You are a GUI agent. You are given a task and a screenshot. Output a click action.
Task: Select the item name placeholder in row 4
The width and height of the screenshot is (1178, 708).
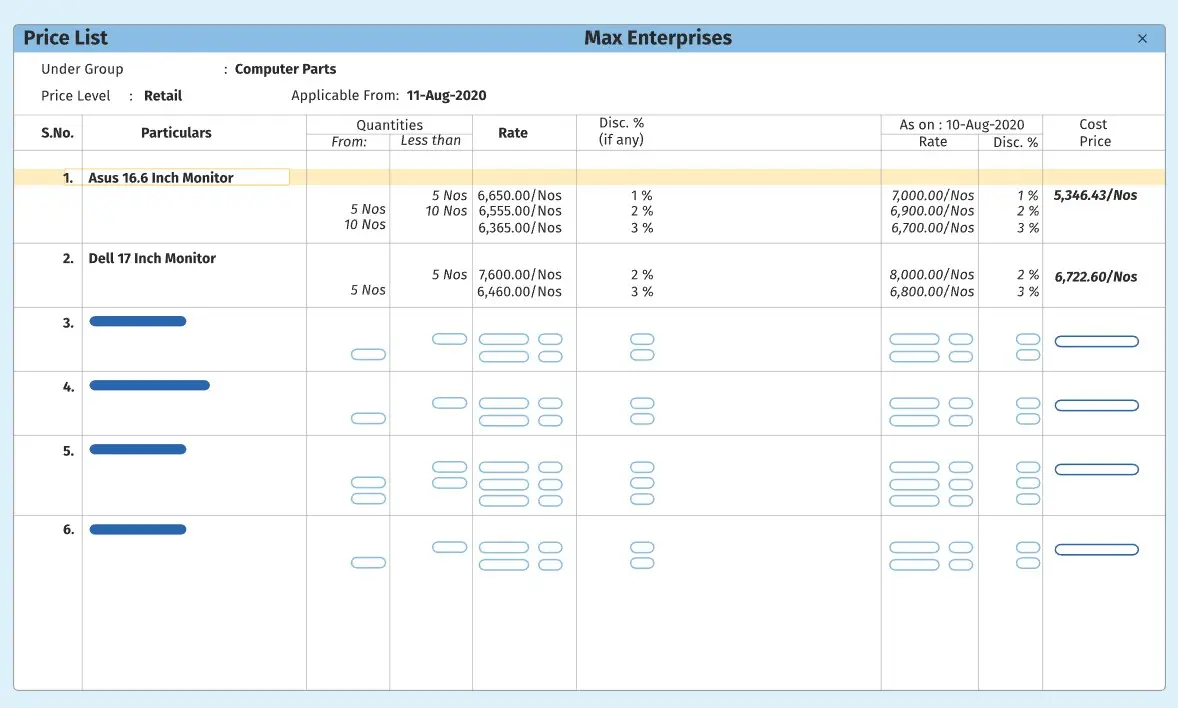[149, 385]
